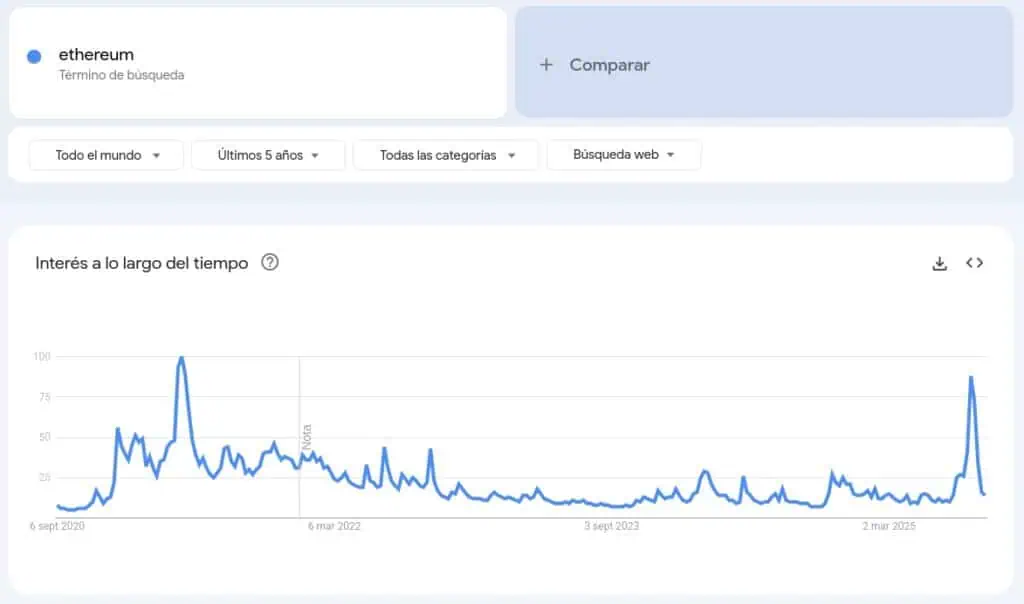Click the Interés a lo largo del tiempo title
1024x604 pixels.
[x=142, y=263]
